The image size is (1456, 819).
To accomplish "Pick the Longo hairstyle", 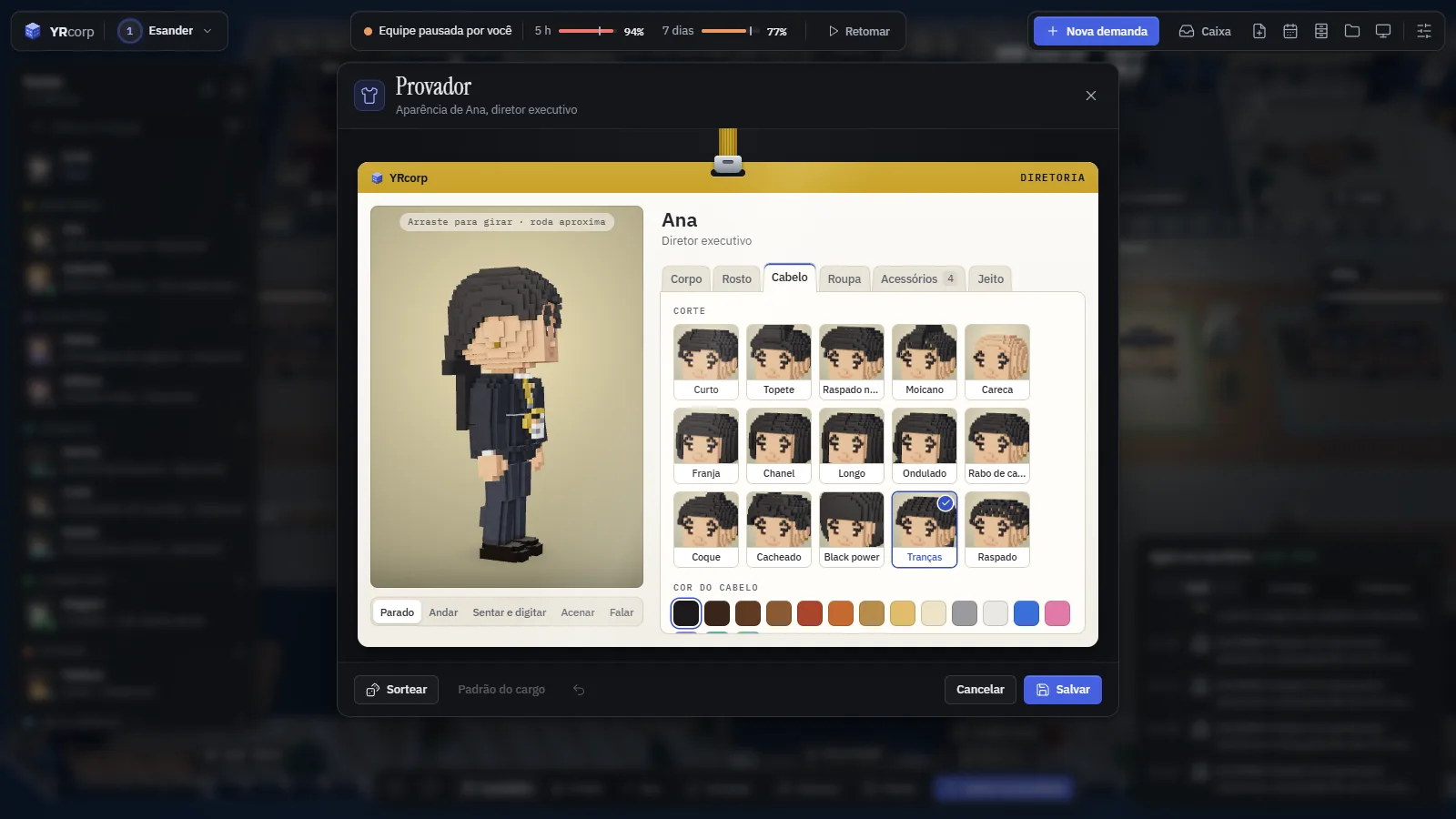I will pyautogui.click(x=852, y=446).
